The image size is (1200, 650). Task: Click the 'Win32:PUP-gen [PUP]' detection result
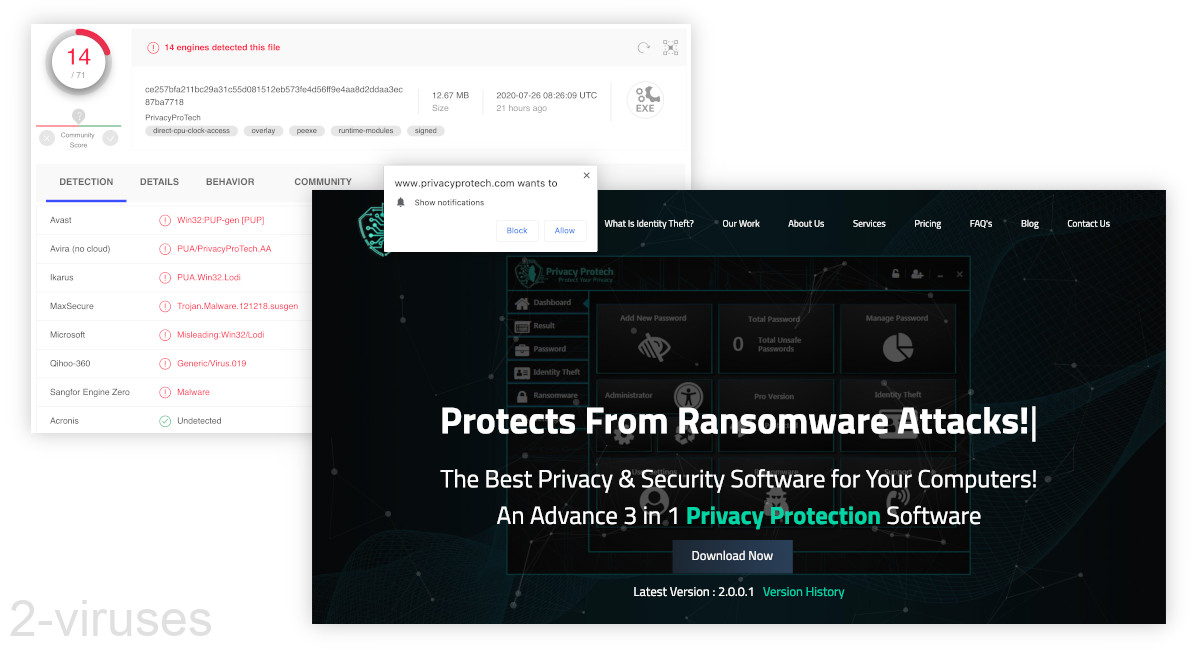click(x=220, y=220)
